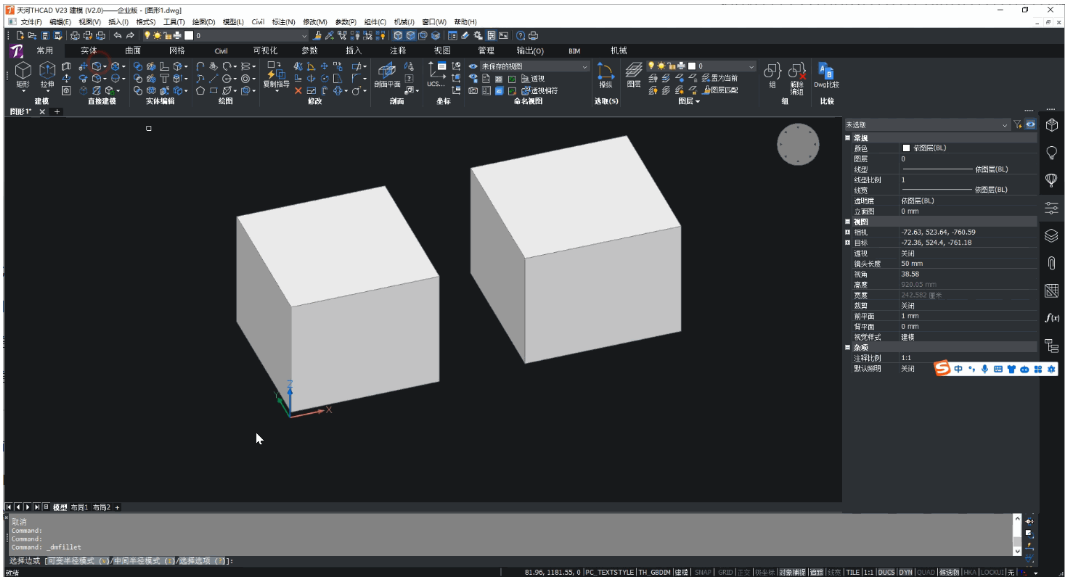This screenshot has width=1070, height=584.
Task: Click the command window scroll down arrow
Action: (x=1017, y=551)
